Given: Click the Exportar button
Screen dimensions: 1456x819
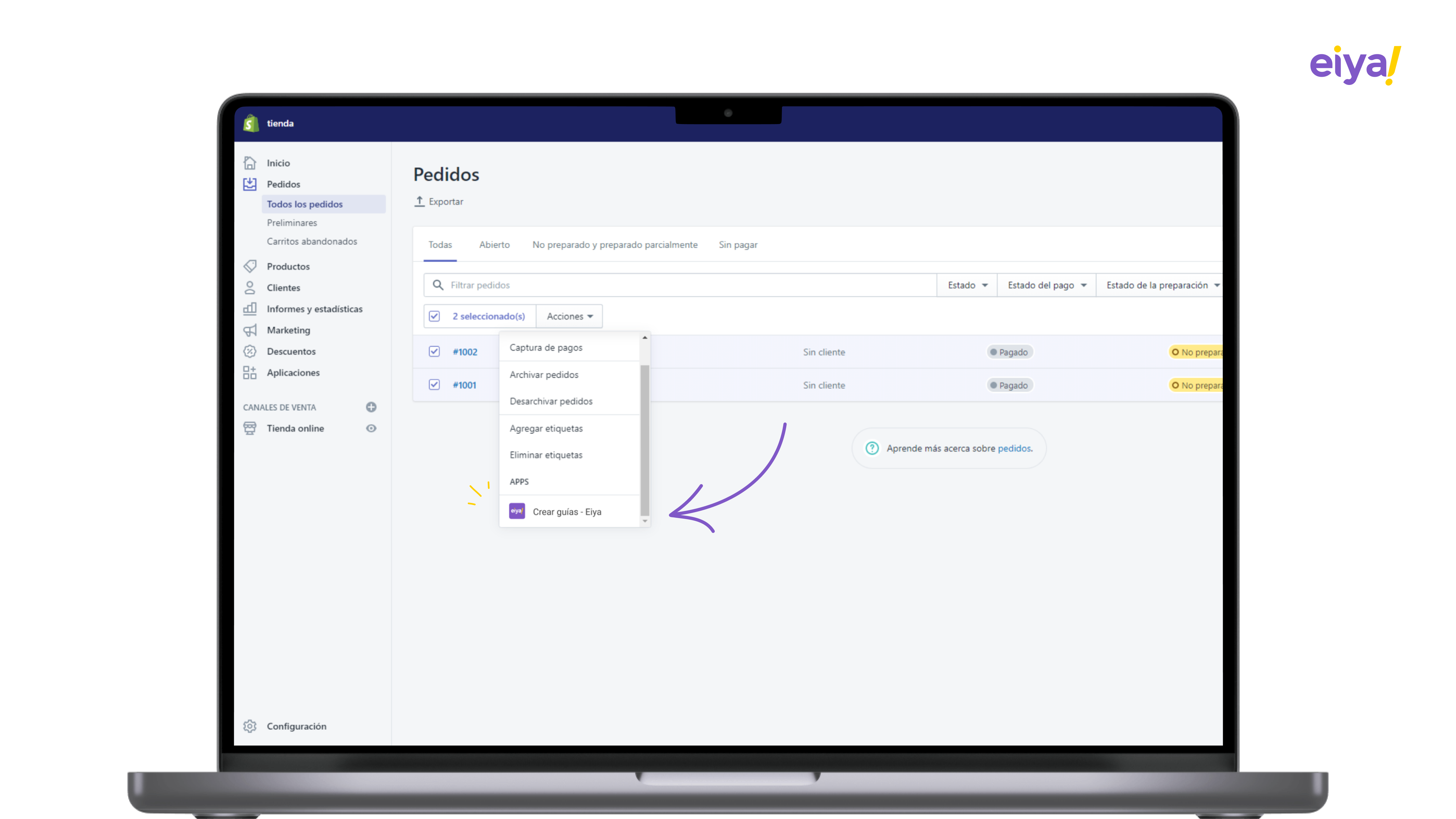Looking at the screenshot, I should [439, 201].
